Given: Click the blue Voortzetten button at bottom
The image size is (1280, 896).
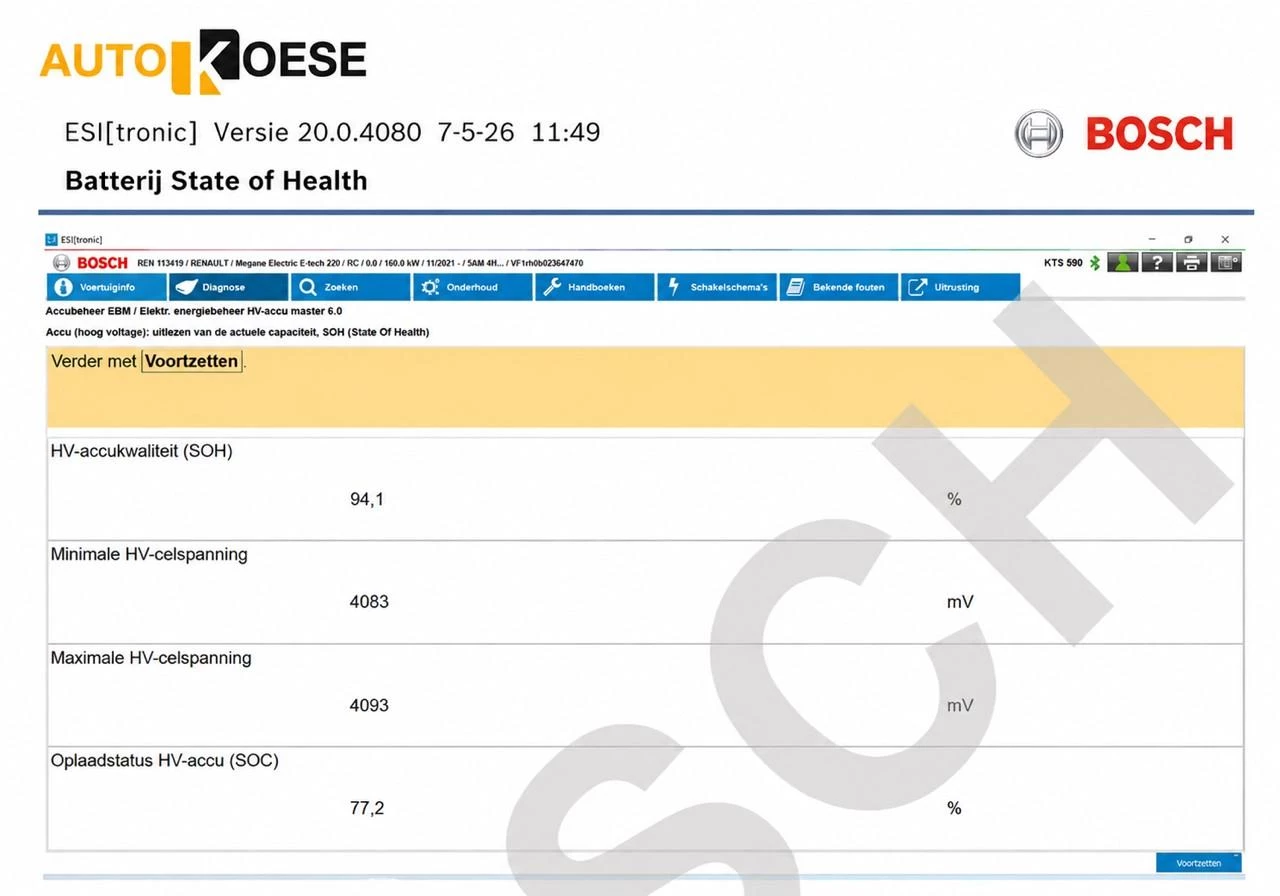Looking at the screenshot, I should point(1198,862).
